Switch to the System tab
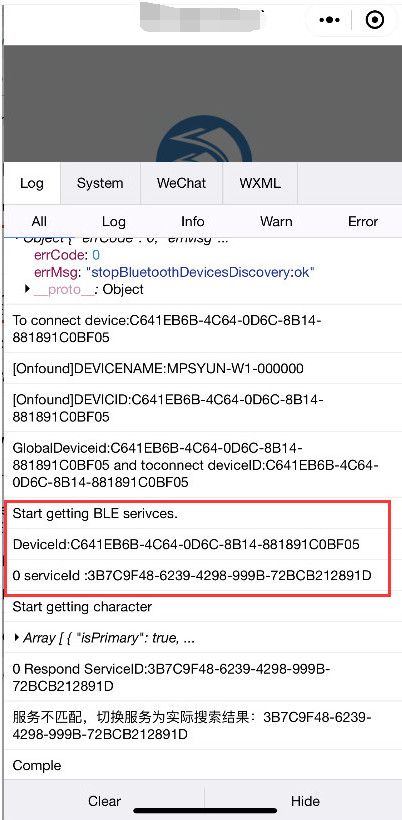The image size is (402, 820). [x=100, y=183]
